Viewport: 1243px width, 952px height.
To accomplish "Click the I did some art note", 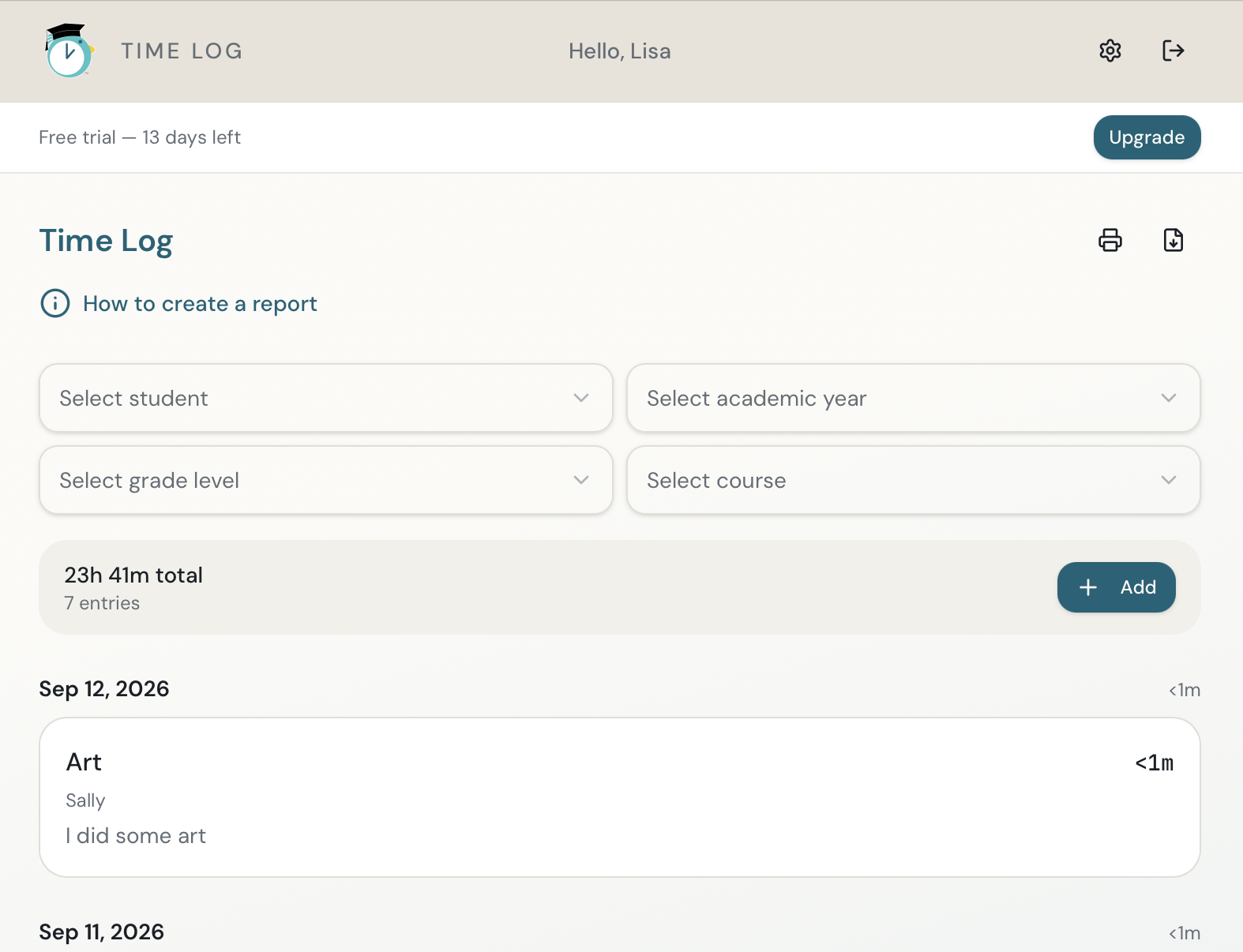I will tap(136, 836).
